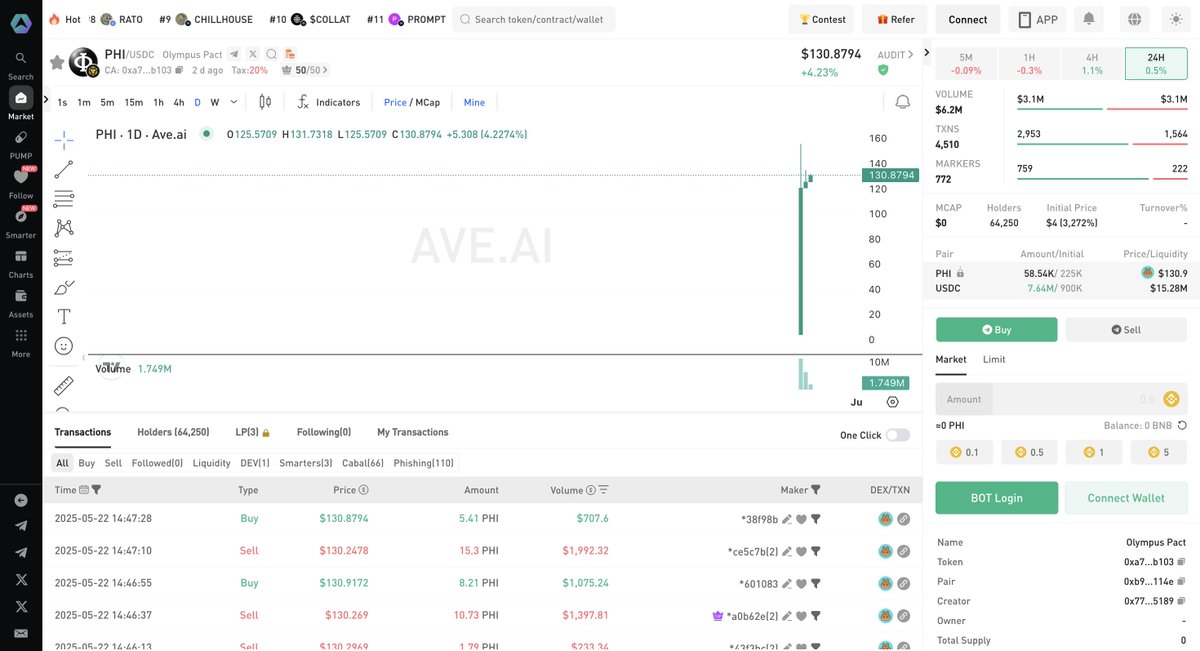Image resolution: width=1200 pixels, height=651 pixels.
Task: Favorite PHI with the star icon
Action: coord(57,62)
